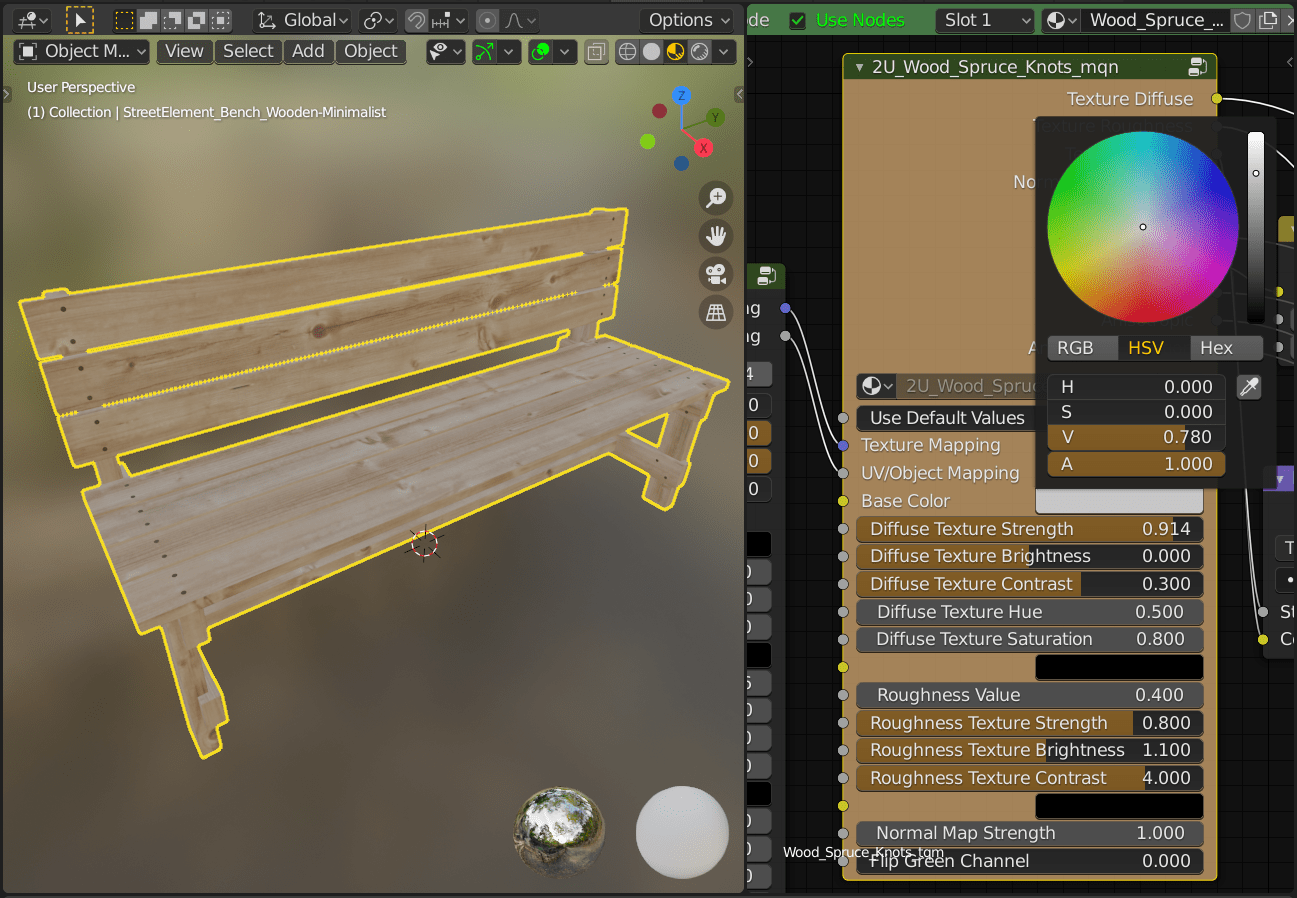This screenshot has width=1297, height=898.
Task: Collapse the 2U_Wood_Spruce_Knots_mqn node
Action: [859, 67]
